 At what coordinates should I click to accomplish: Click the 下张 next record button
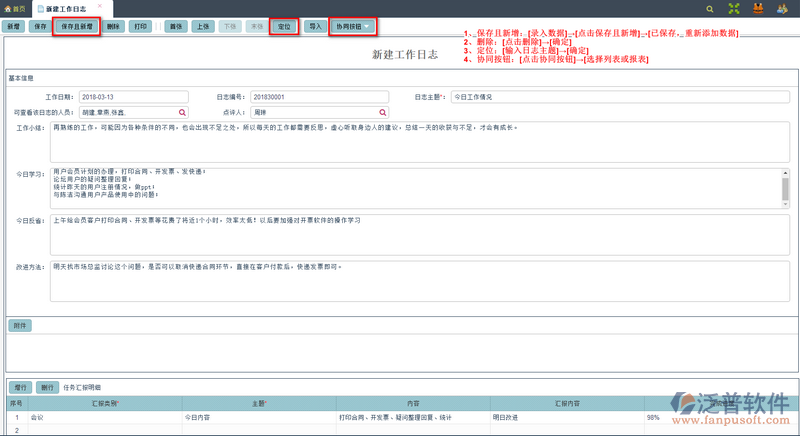click(230, 27)
